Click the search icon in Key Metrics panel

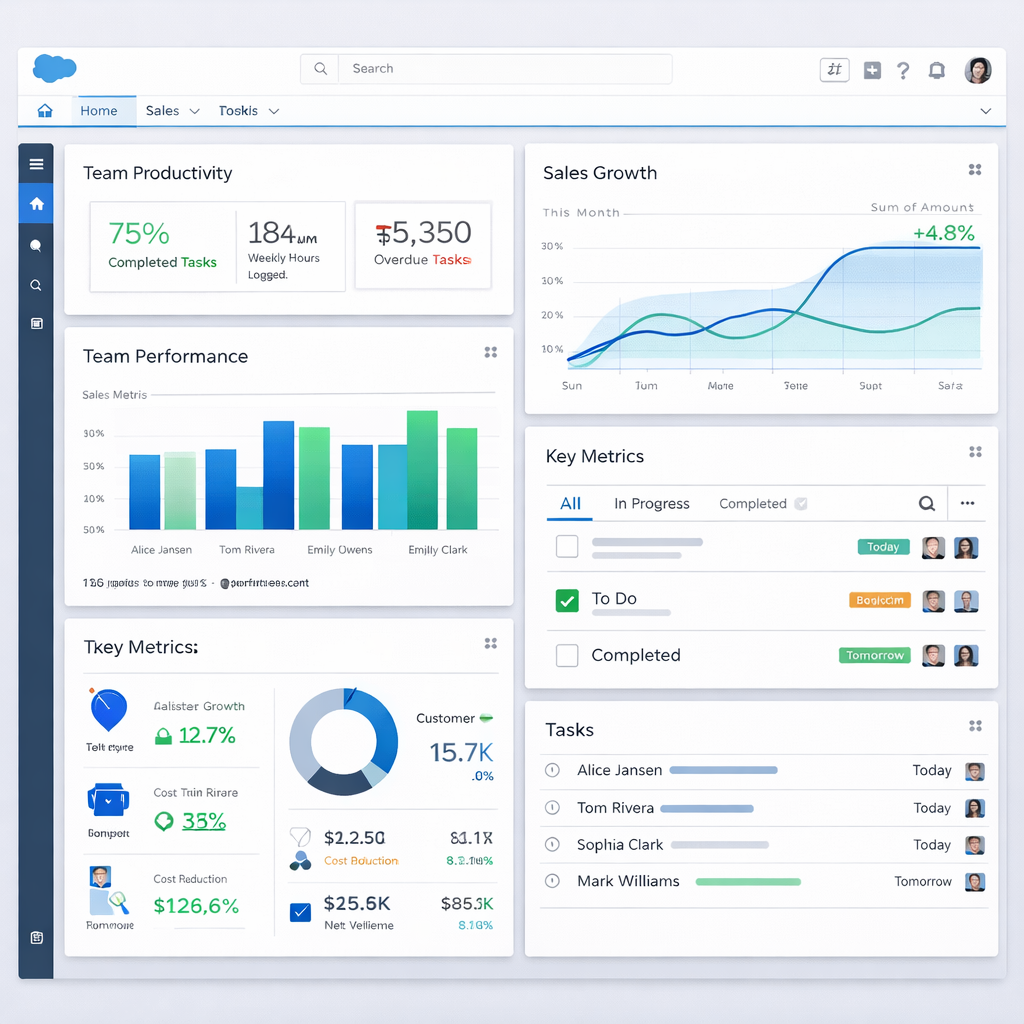[927, 504]
